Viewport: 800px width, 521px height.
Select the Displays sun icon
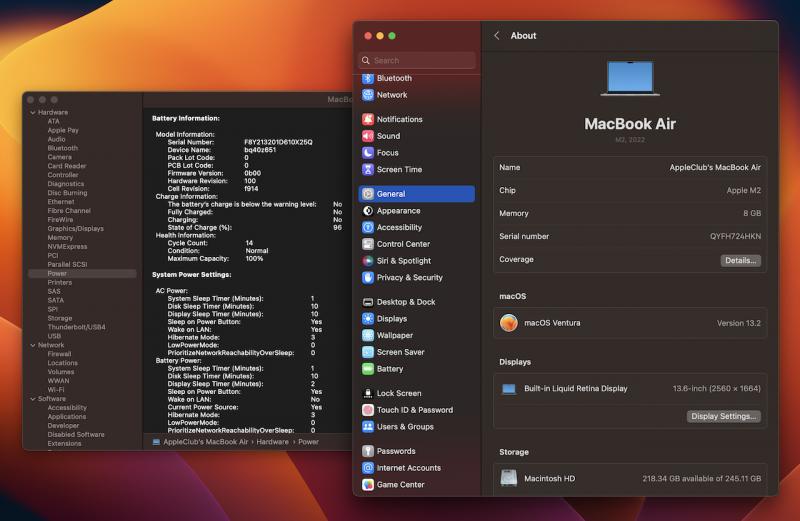368,319
